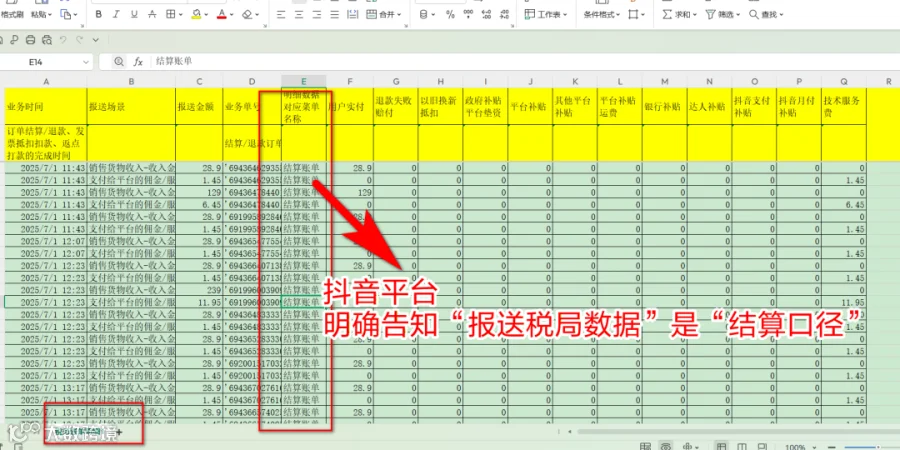The width and height of the screenshot is (900, 450).
Task: Click the justify alignment icon
Action: (x=336, y=14)
